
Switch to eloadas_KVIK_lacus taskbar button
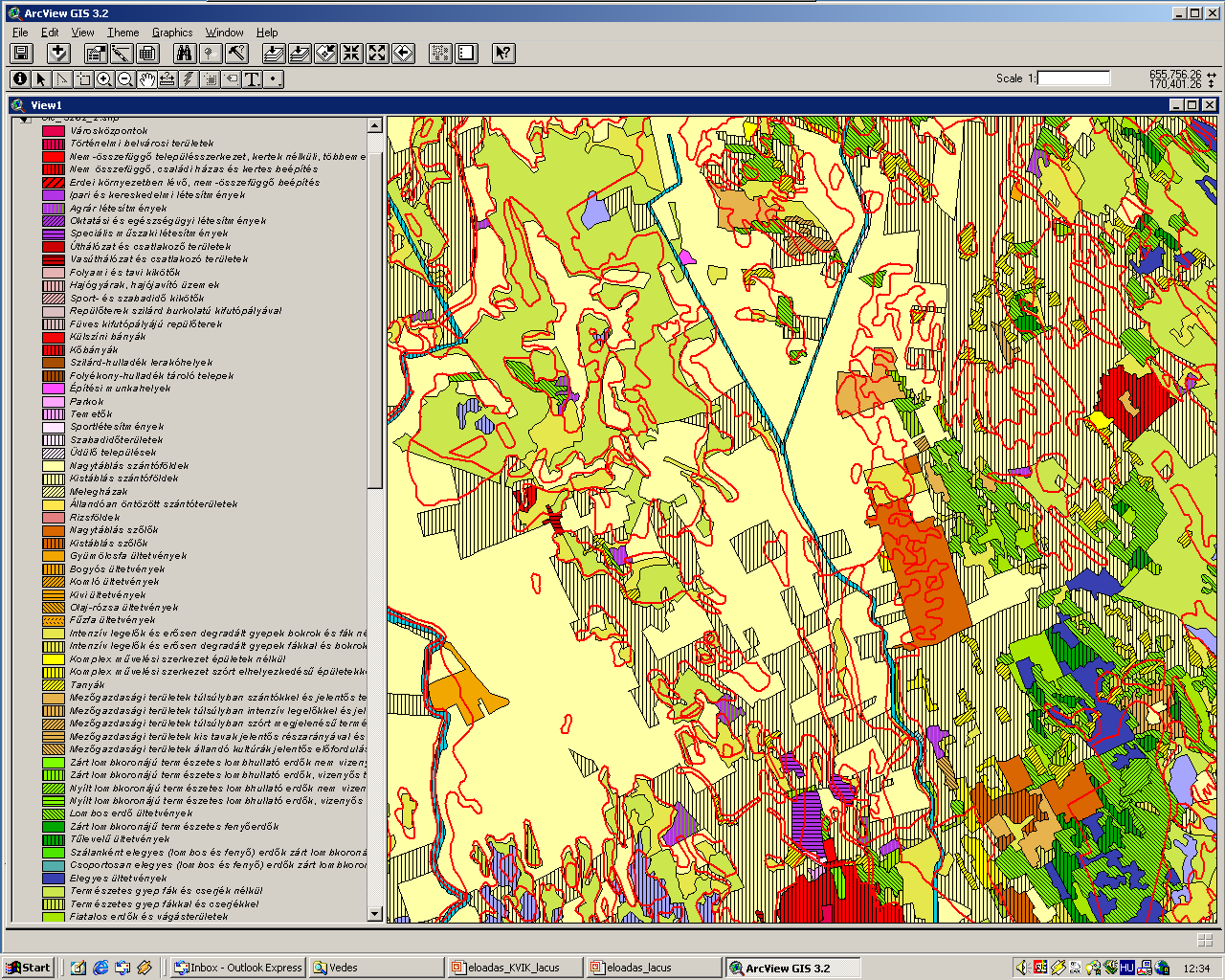(517, 968)
